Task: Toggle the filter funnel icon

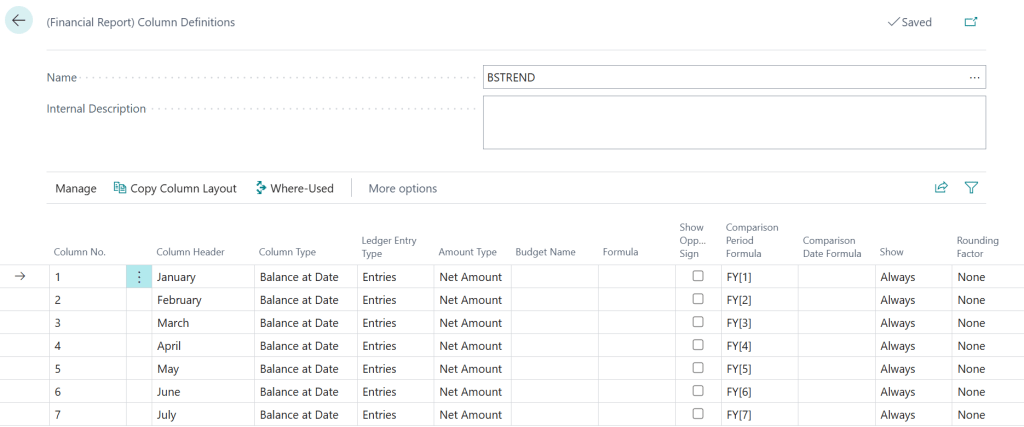Action: point(971,188)
